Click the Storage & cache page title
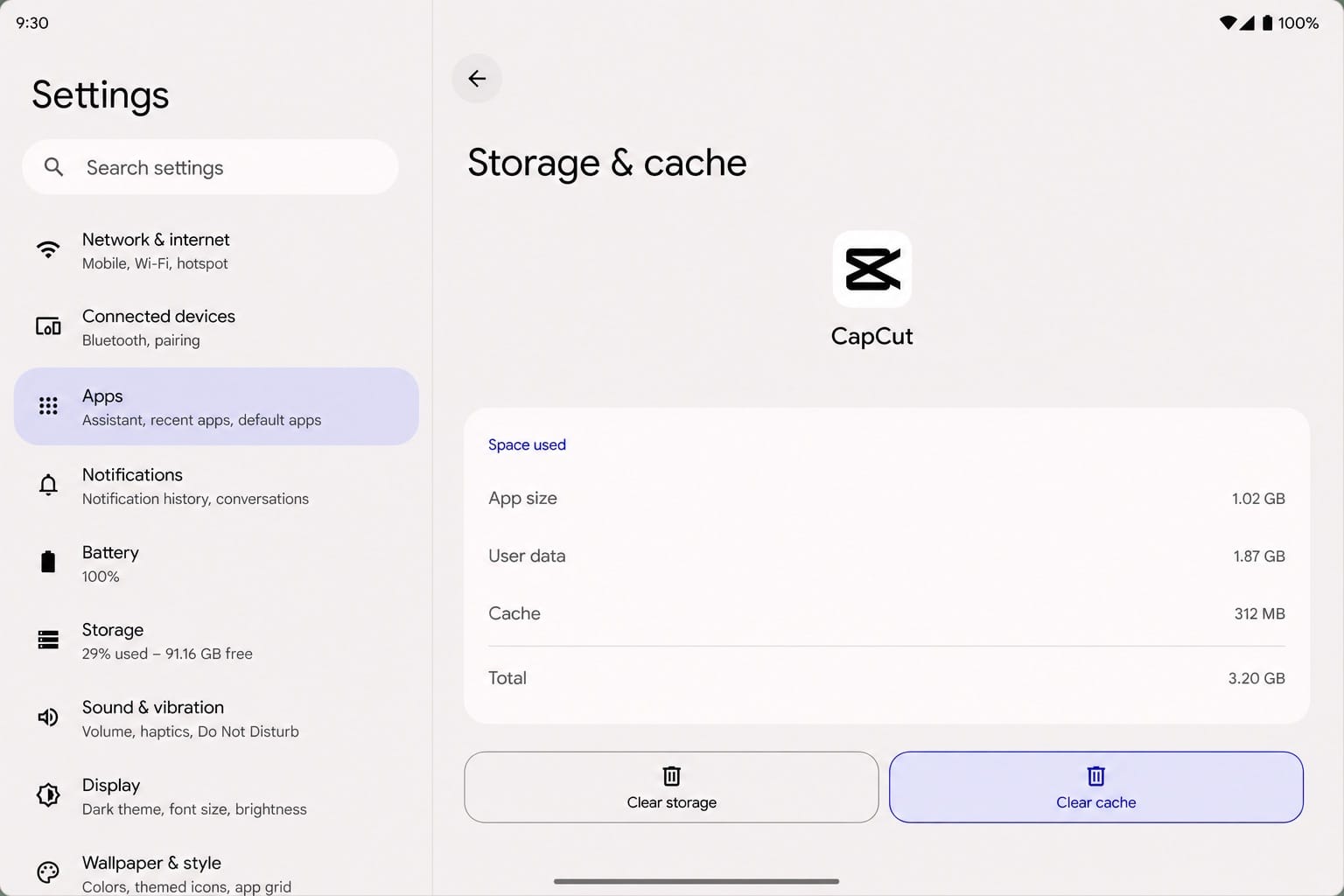 (607, 163)
